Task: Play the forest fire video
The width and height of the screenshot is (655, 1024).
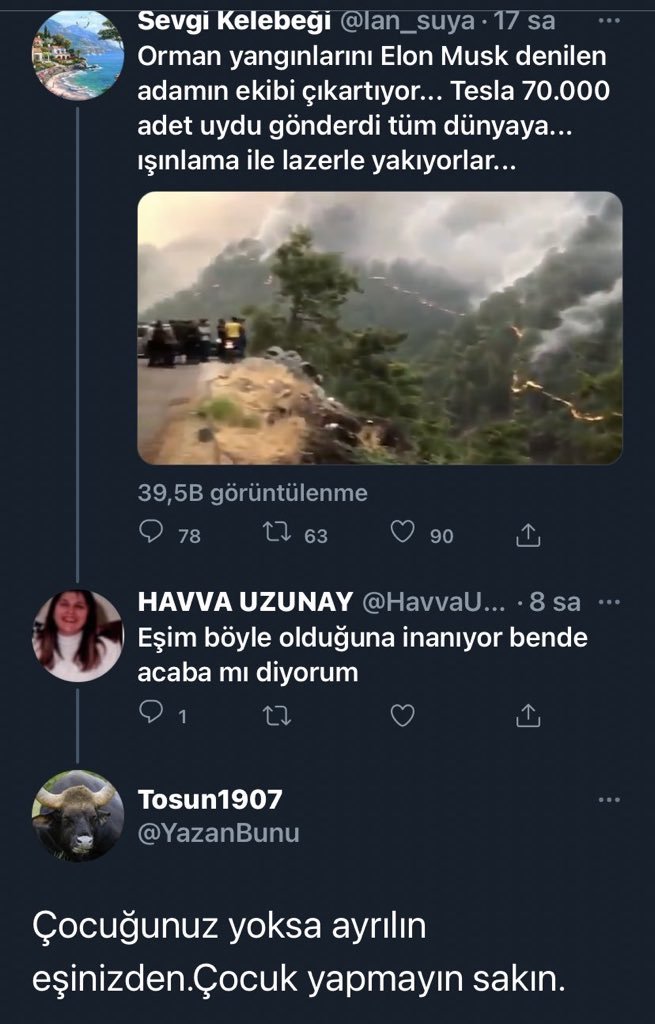Action: (x=379, y=328)
